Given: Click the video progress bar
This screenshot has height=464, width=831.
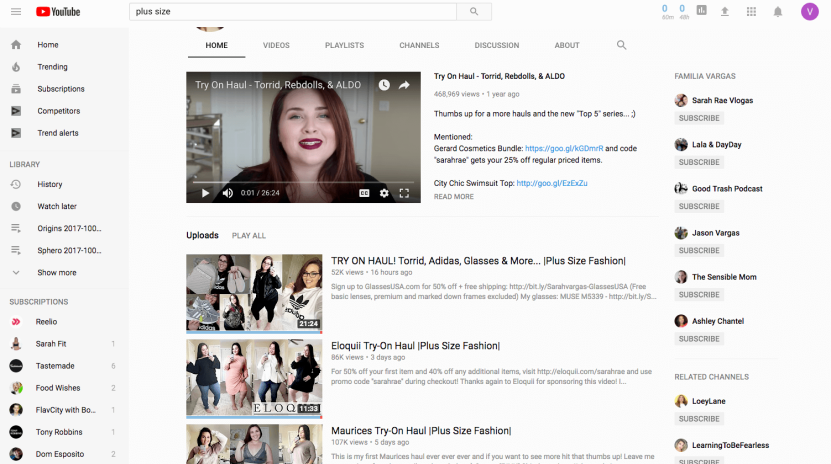Looking at the screenshot, I should point(303,182).
